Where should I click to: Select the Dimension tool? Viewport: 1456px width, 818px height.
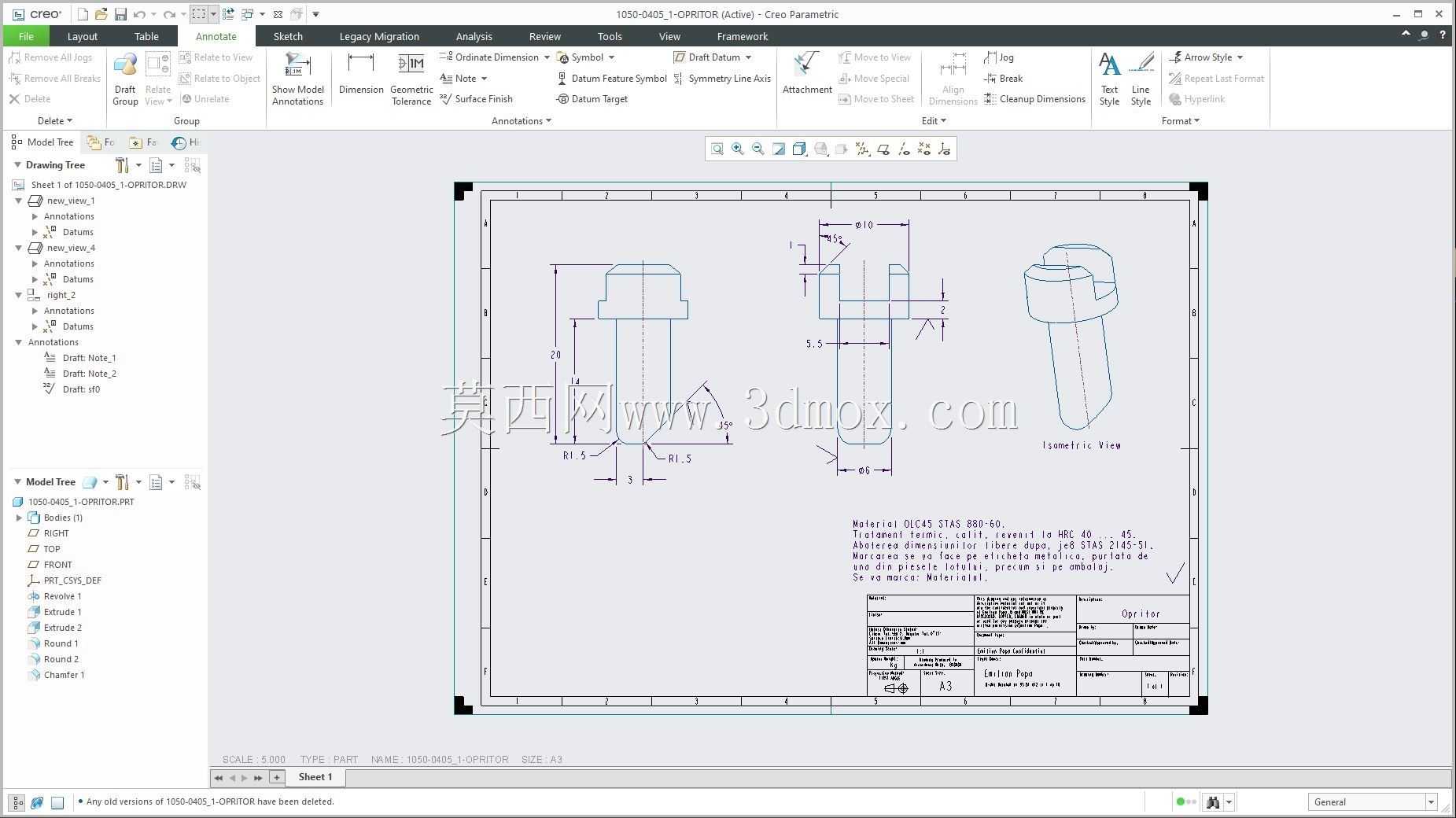pyautogui.click(x=361, y=74)
